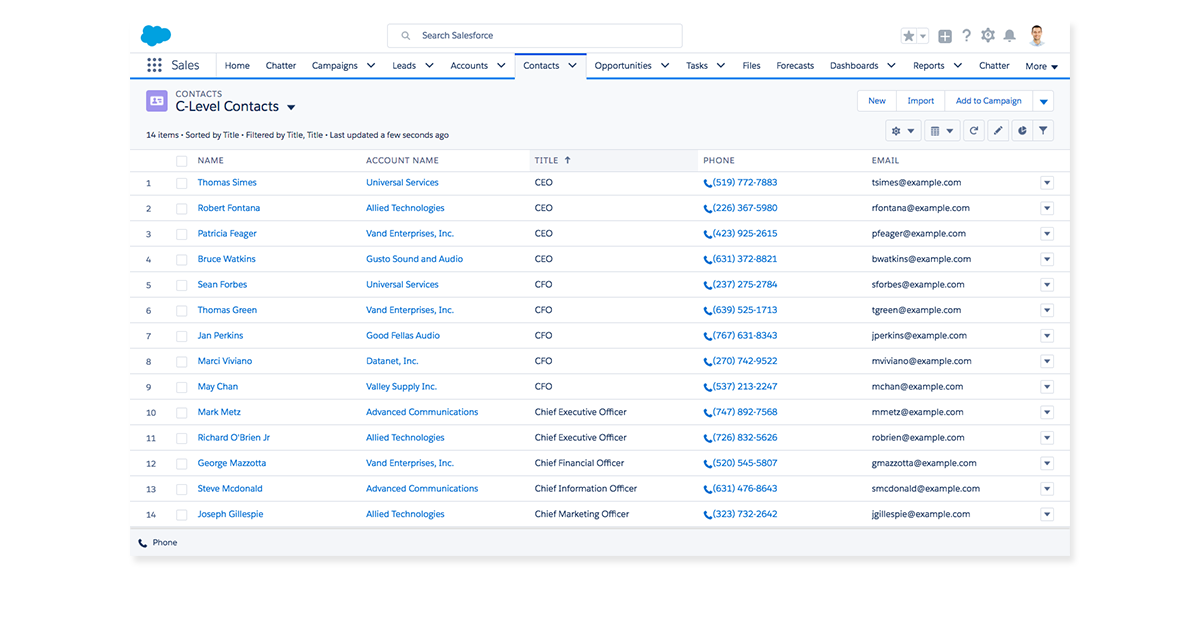
Task: Click the Help question mark icon
Action: click(x=966, y=36)
